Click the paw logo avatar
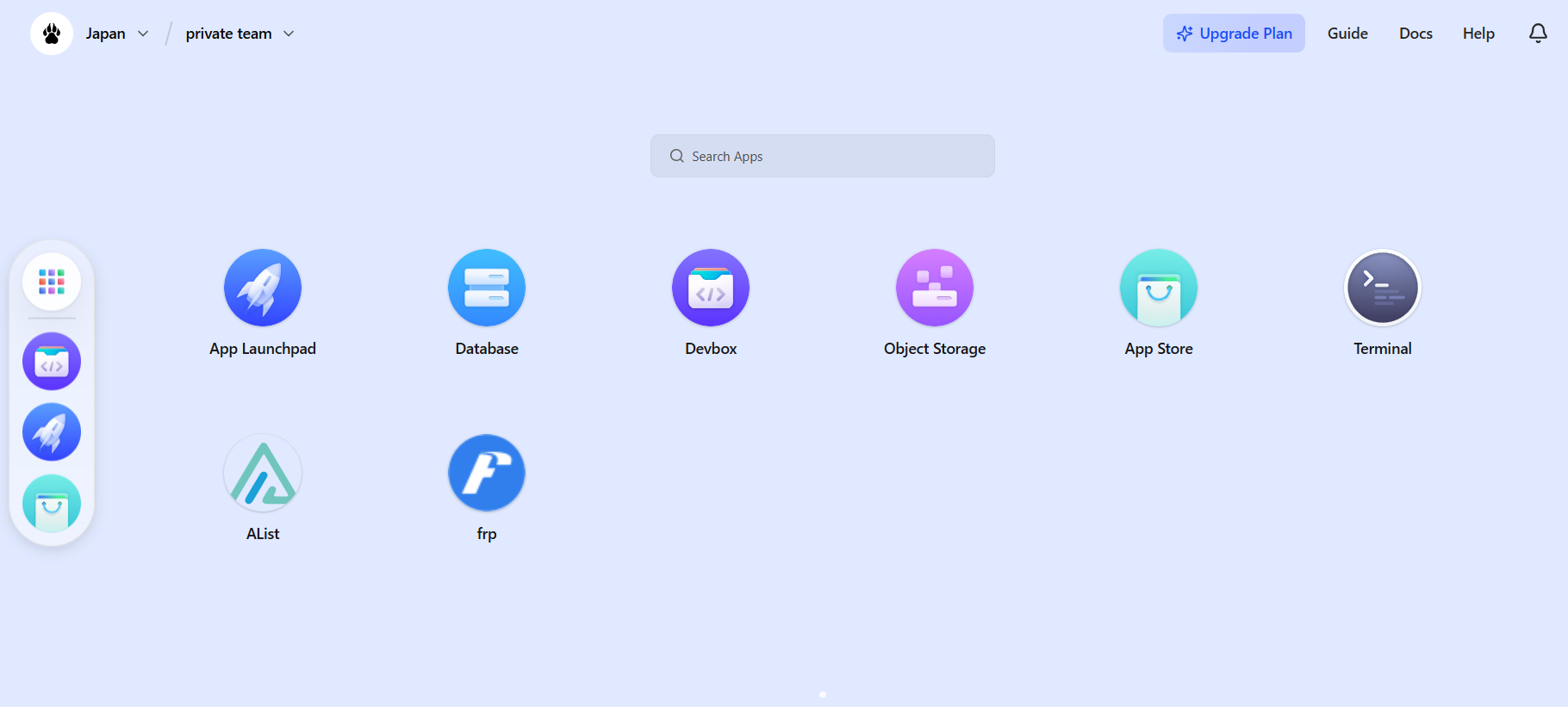This screenshot has height=707, width=1568. tap(52, 34)
